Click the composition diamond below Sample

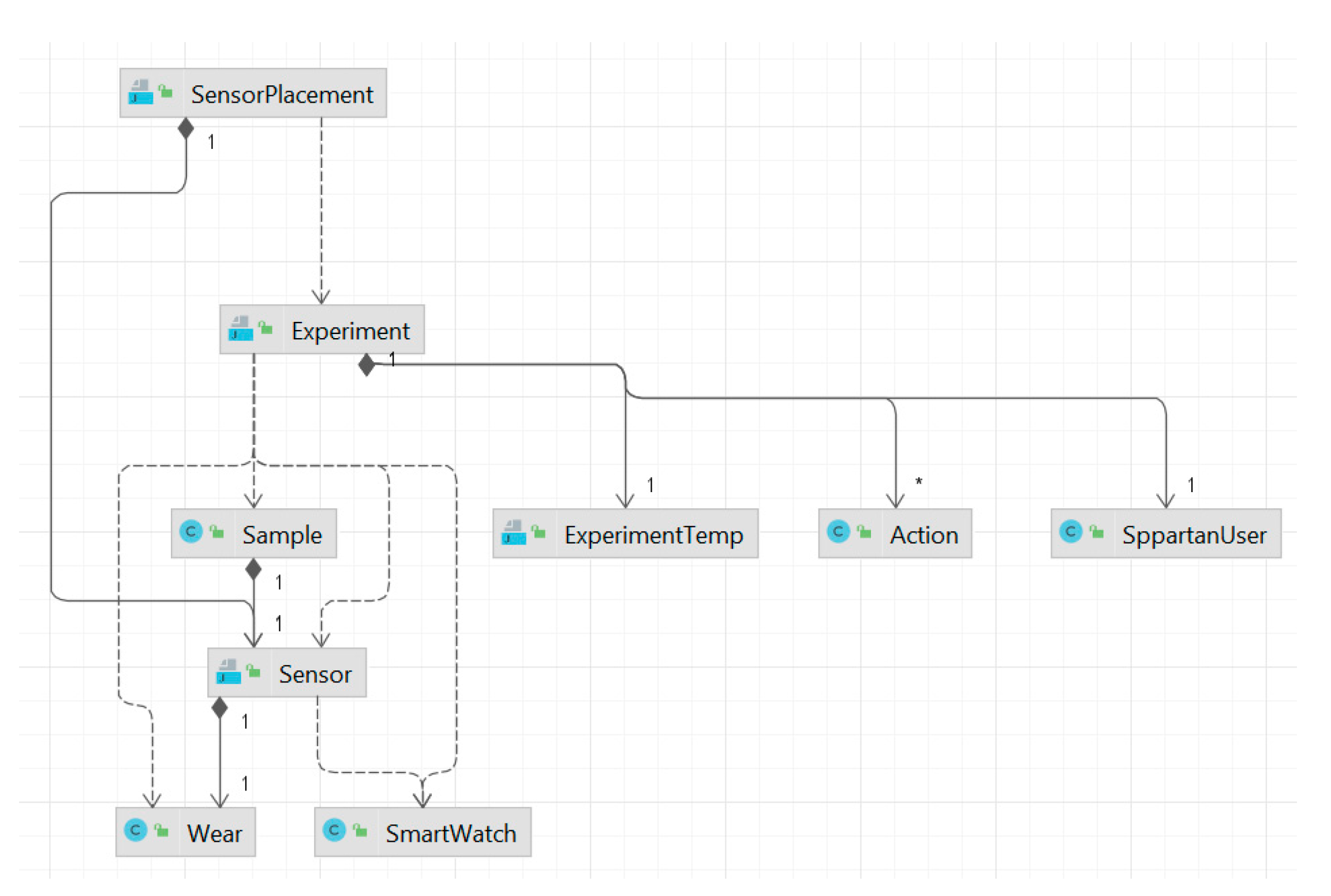(253, 569)
